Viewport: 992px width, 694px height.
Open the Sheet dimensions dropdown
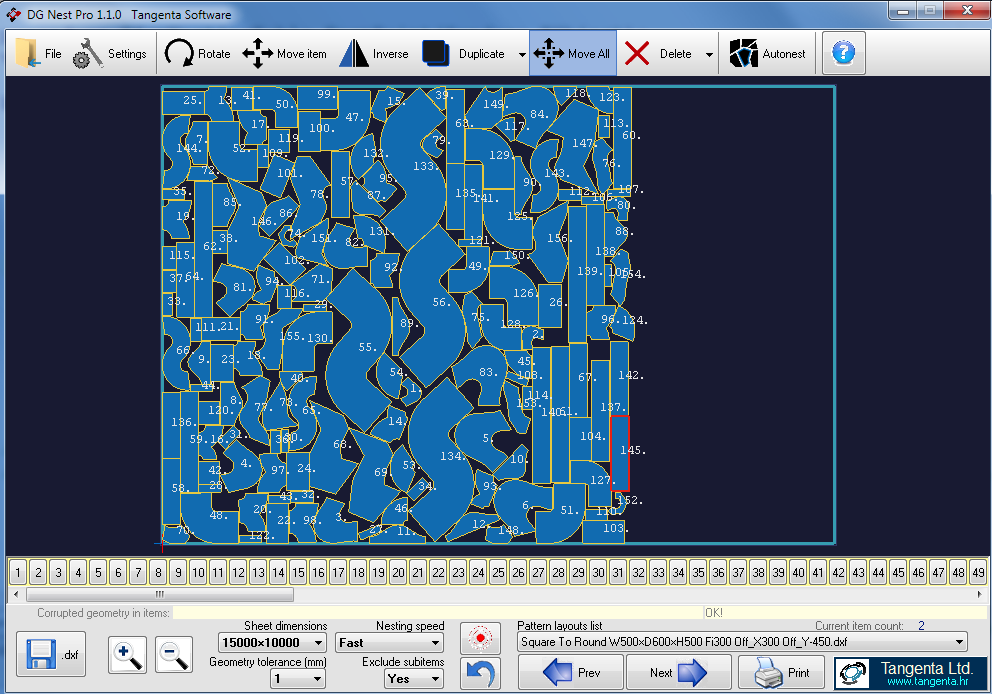tap(272, 643)
